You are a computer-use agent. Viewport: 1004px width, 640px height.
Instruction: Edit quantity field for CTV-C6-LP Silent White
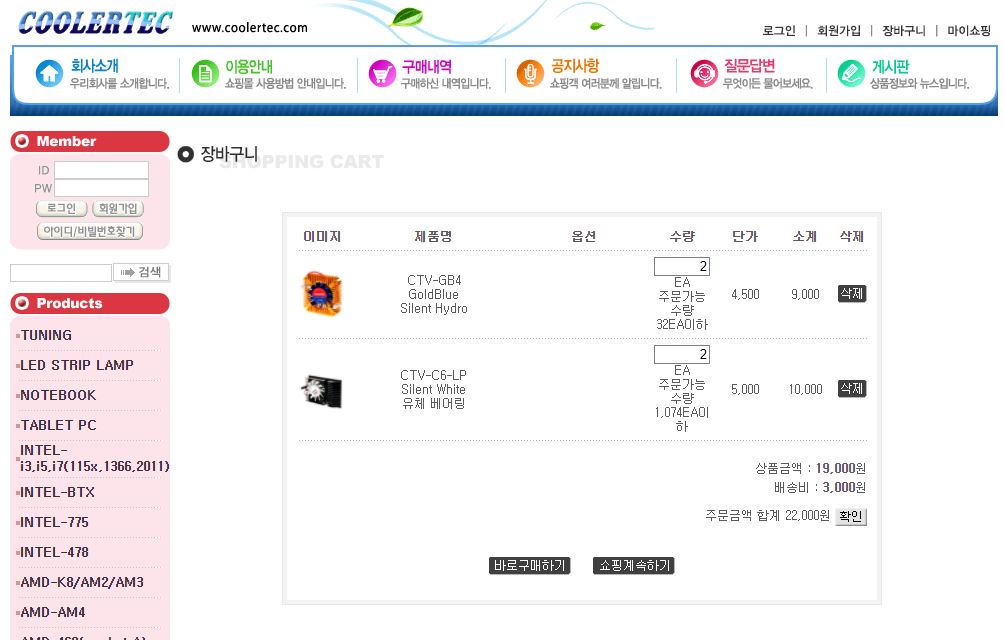pos(681,355)
